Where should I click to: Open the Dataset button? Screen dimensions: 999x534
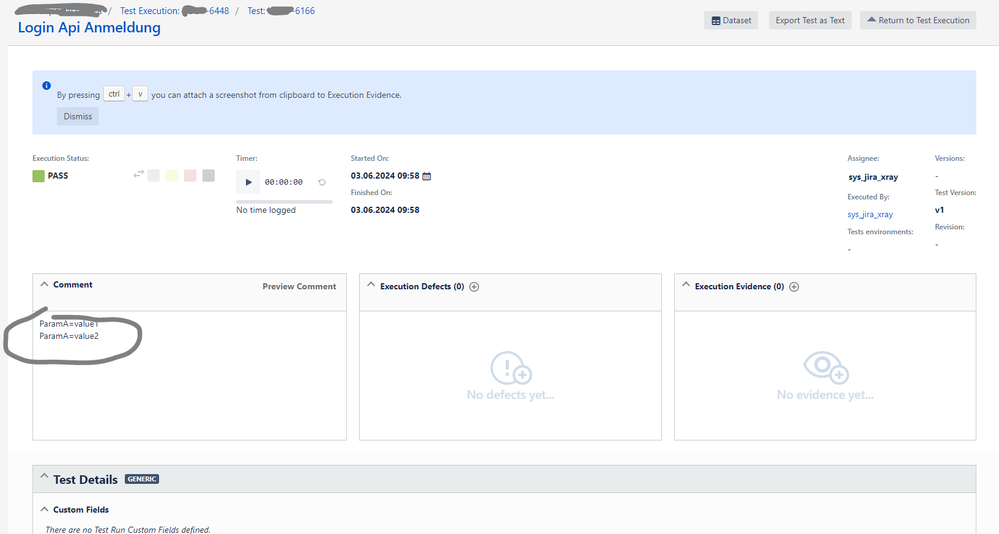coord(731,20)
